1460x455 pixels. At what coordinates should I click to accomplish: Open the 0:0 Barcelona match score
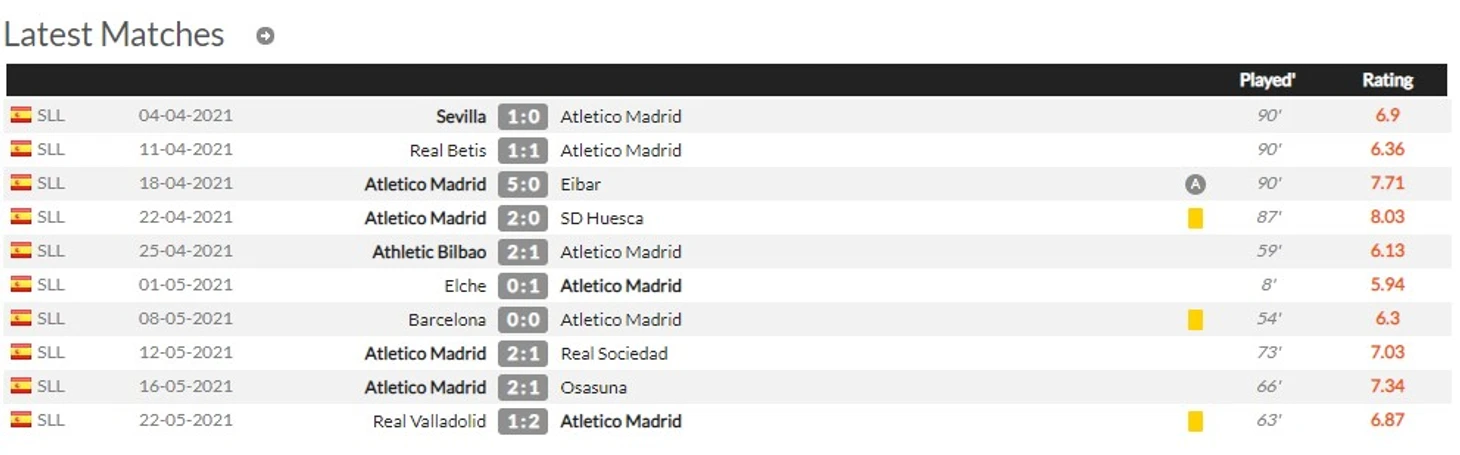click(523, 320)
